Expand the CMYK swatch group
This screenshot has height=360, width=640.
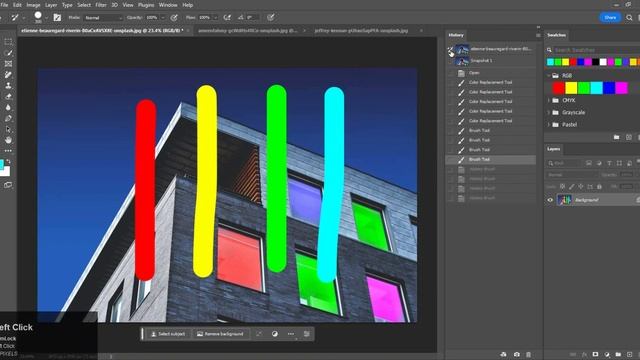point(549,100)
